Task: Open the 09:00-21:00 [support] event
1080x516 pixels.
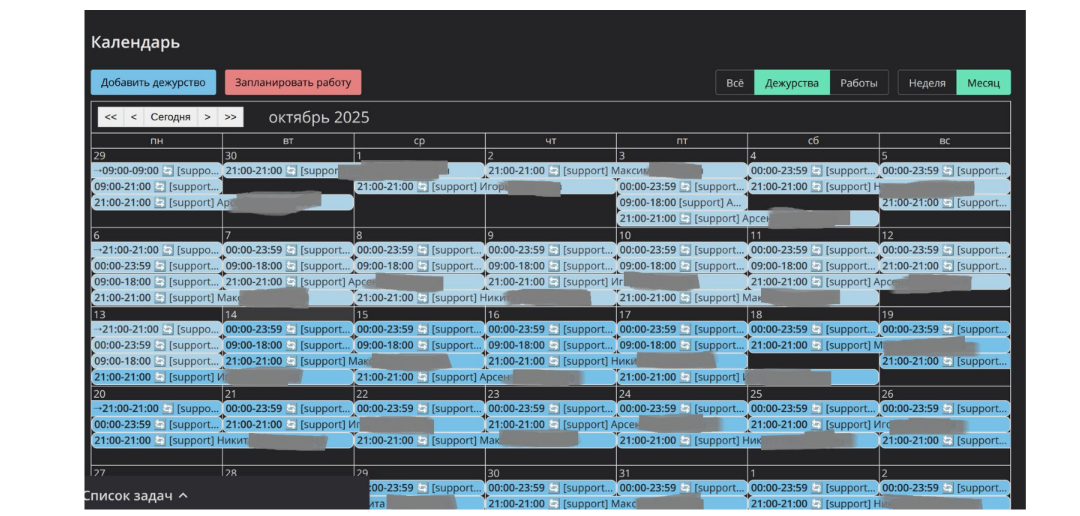Action: point(156,187)
